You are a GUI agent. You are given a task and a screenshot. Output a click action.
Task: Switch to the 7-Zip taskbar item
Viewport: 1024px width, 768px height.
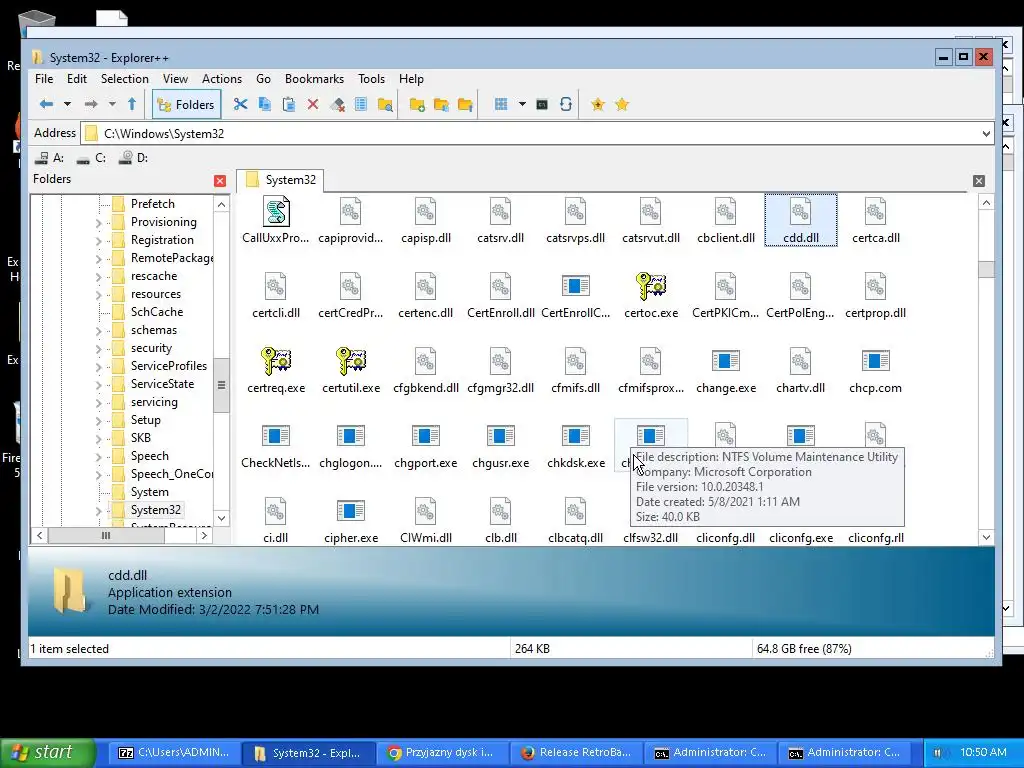pos(174,752)
